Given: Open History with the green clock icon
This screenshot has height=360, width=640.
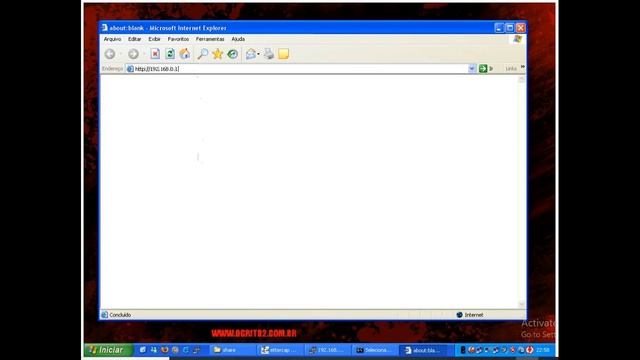Looking at the screenshot, I should [233, 54].
